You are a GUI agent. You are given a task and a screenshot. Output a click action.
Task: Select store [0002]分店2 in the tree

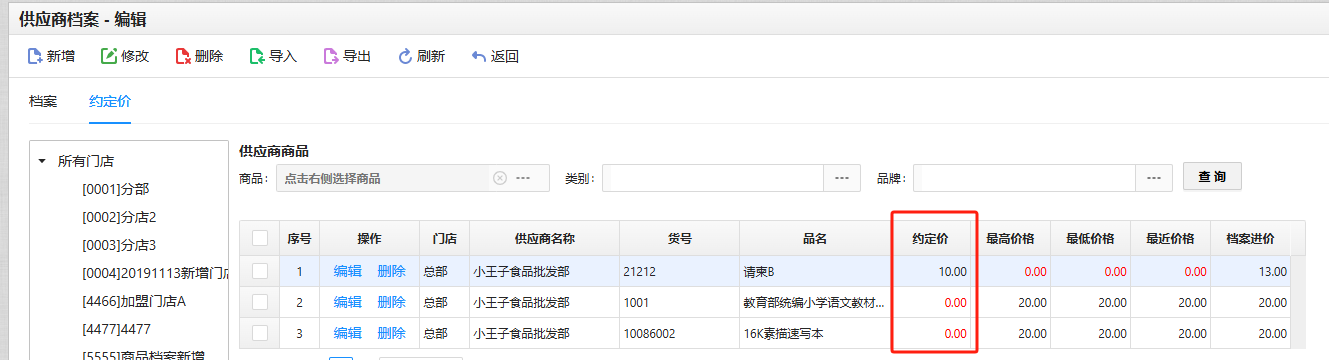[x=119, y=217]
